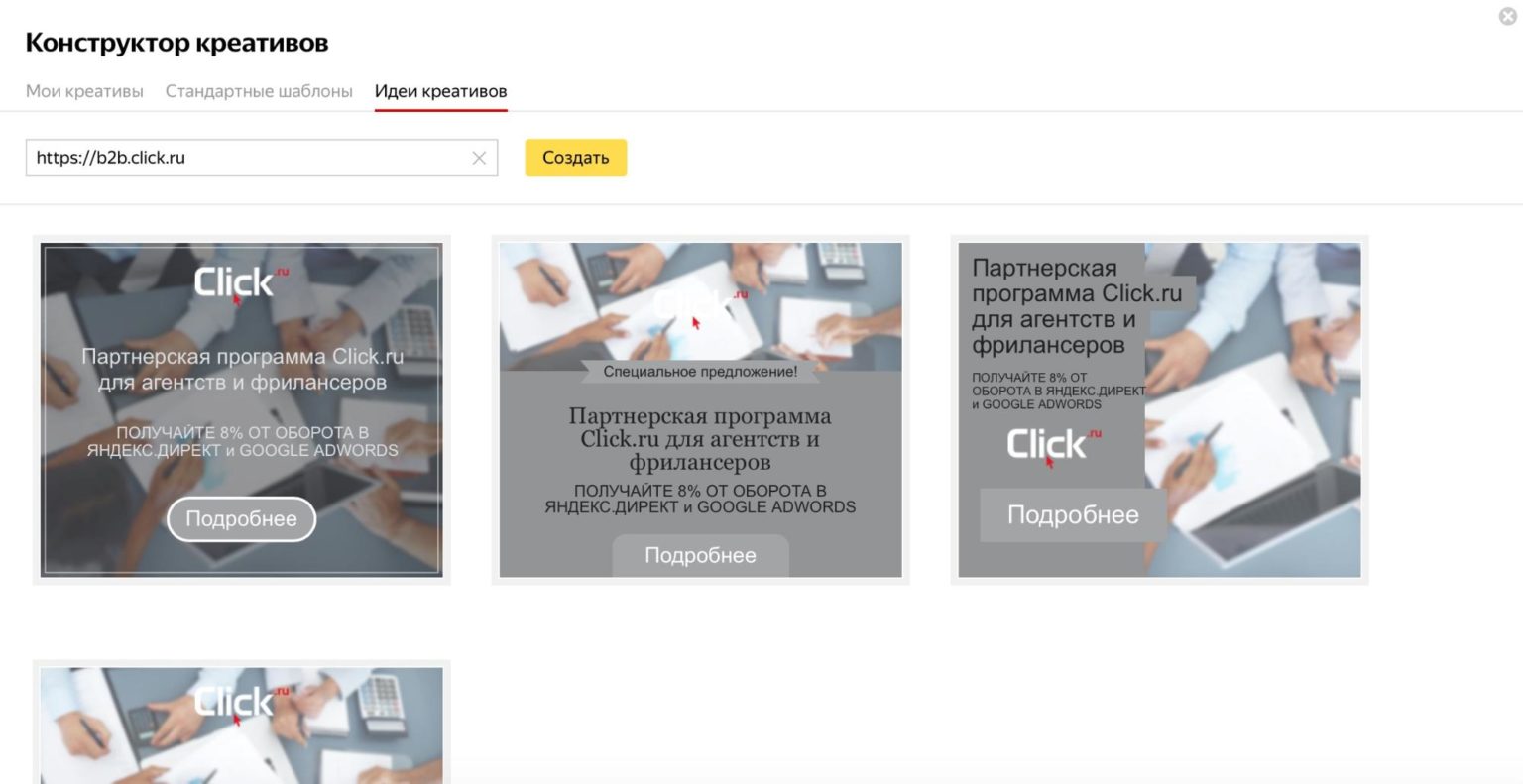
Task: Click Подробнее in the third creative
Action: [1073, 514]
